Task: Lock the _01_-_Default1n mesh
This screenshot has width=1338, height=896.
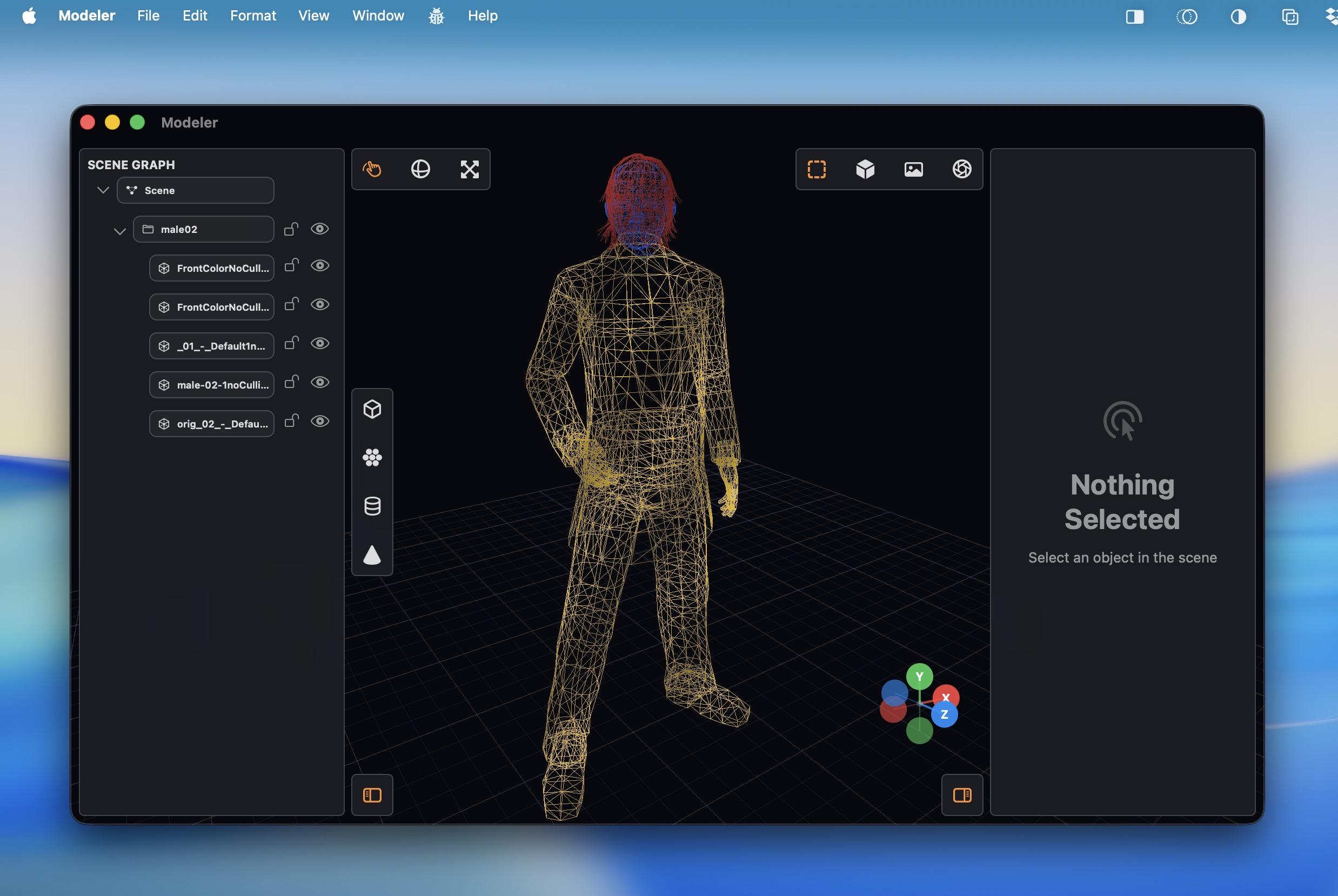Action: coord(291,343)
